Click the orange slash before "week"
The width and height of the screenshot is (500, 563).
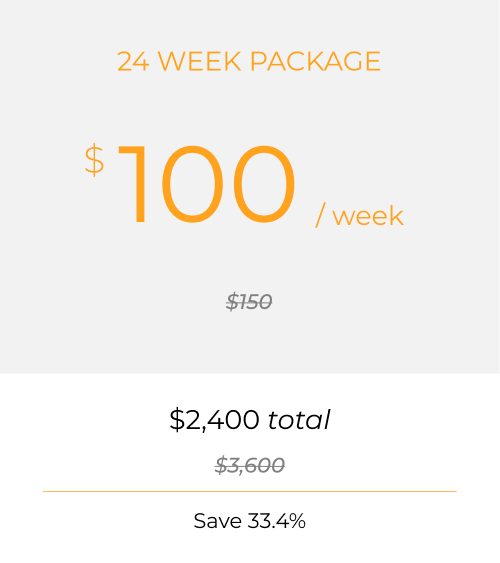[x=320, y=215]
